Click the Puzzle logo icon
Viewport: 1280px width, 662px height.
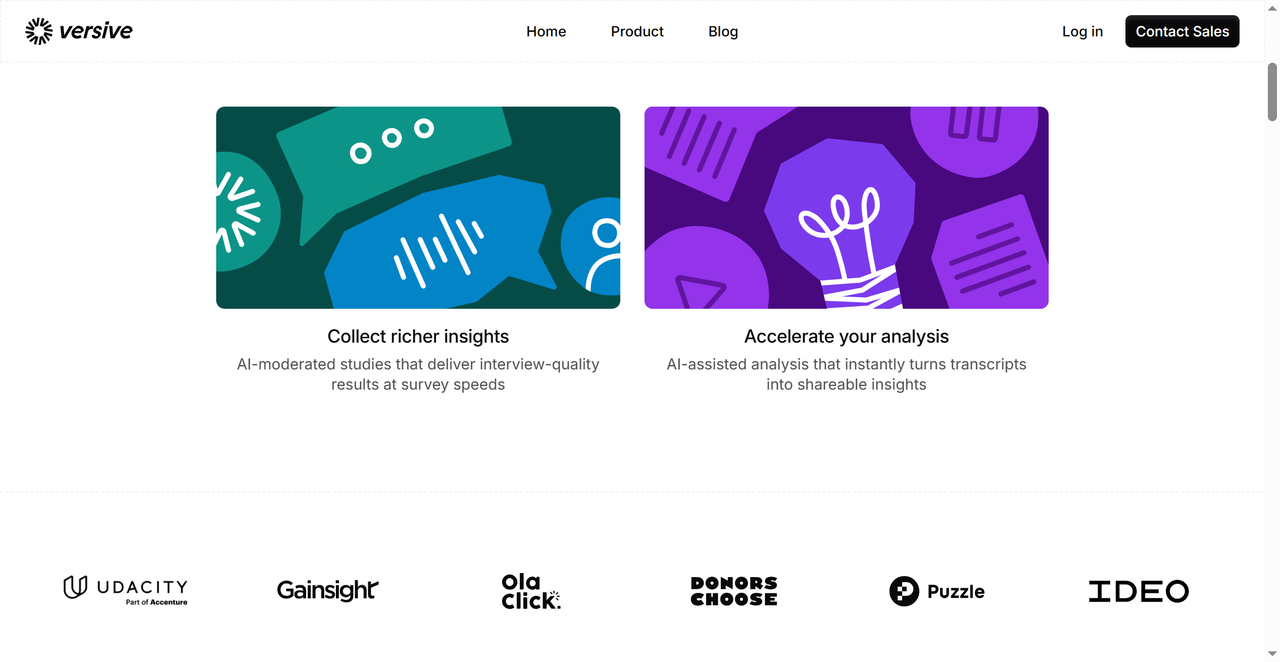click(904, 591)
